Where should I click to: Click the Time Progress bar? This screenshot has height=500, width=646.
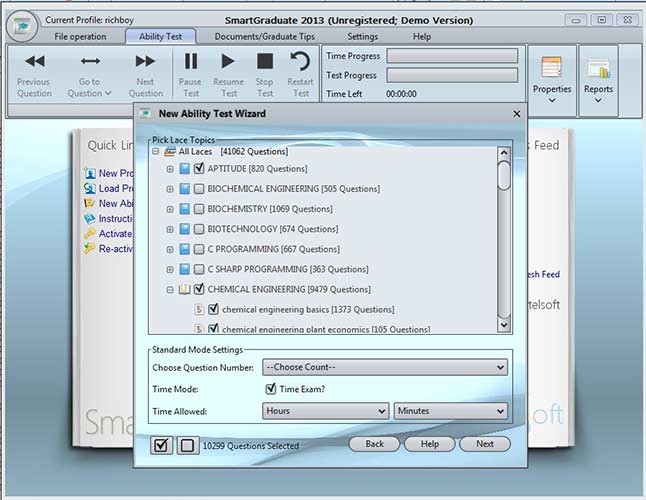(x=452, y=56)
